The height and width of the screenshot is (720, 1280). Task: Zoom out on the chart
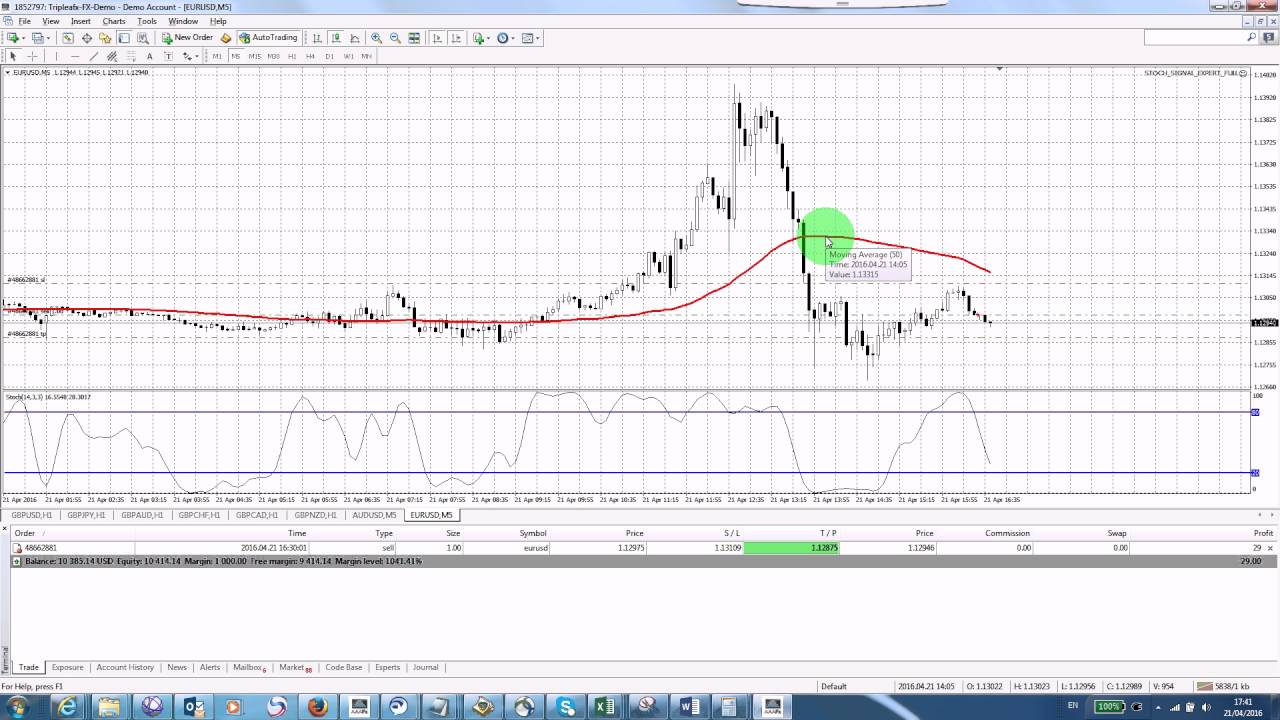(395, 38)
